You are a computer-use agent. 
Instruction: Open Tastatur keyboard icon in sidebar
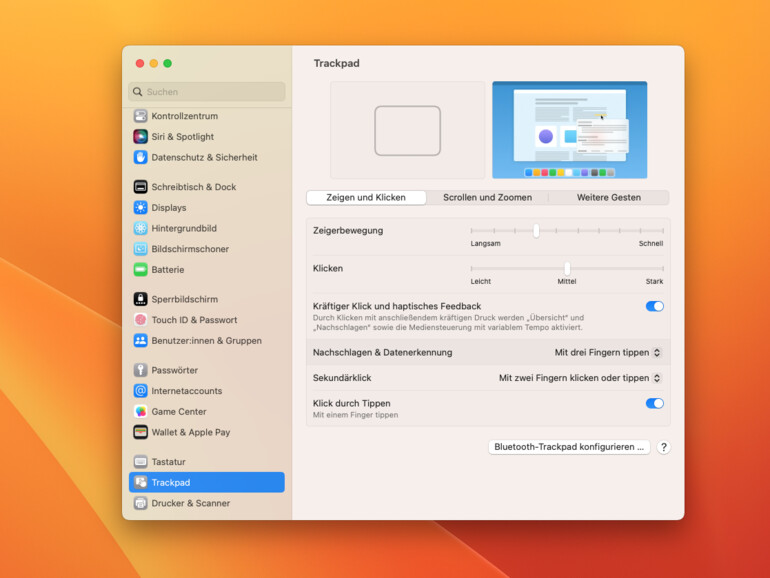(x=141, y=462)
